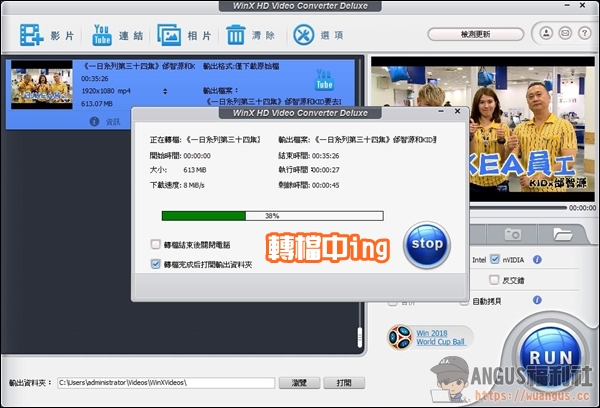Click the check for updates (檢測更新) button

[476, 34]
